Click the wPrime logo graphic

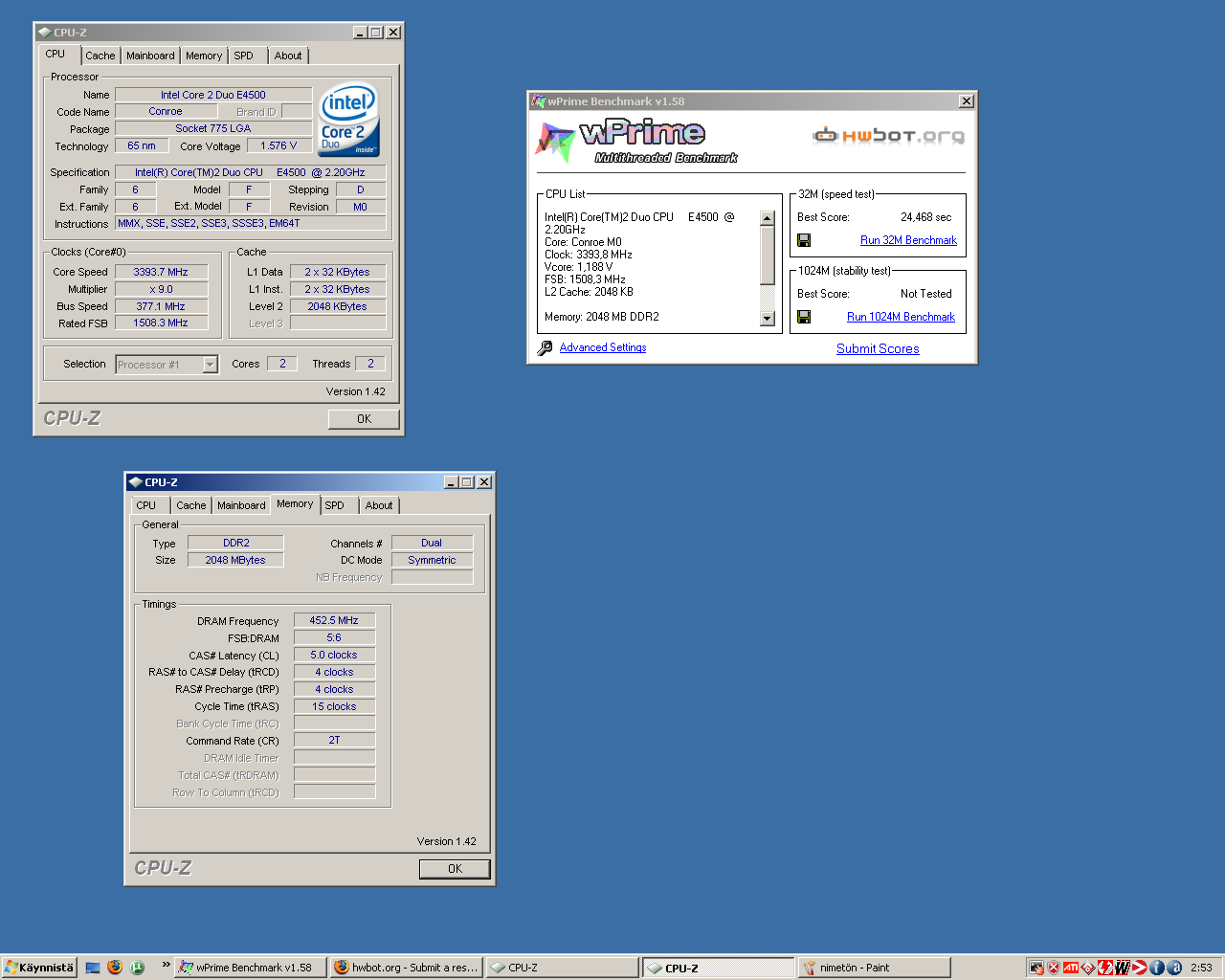(x=635, y=141)
